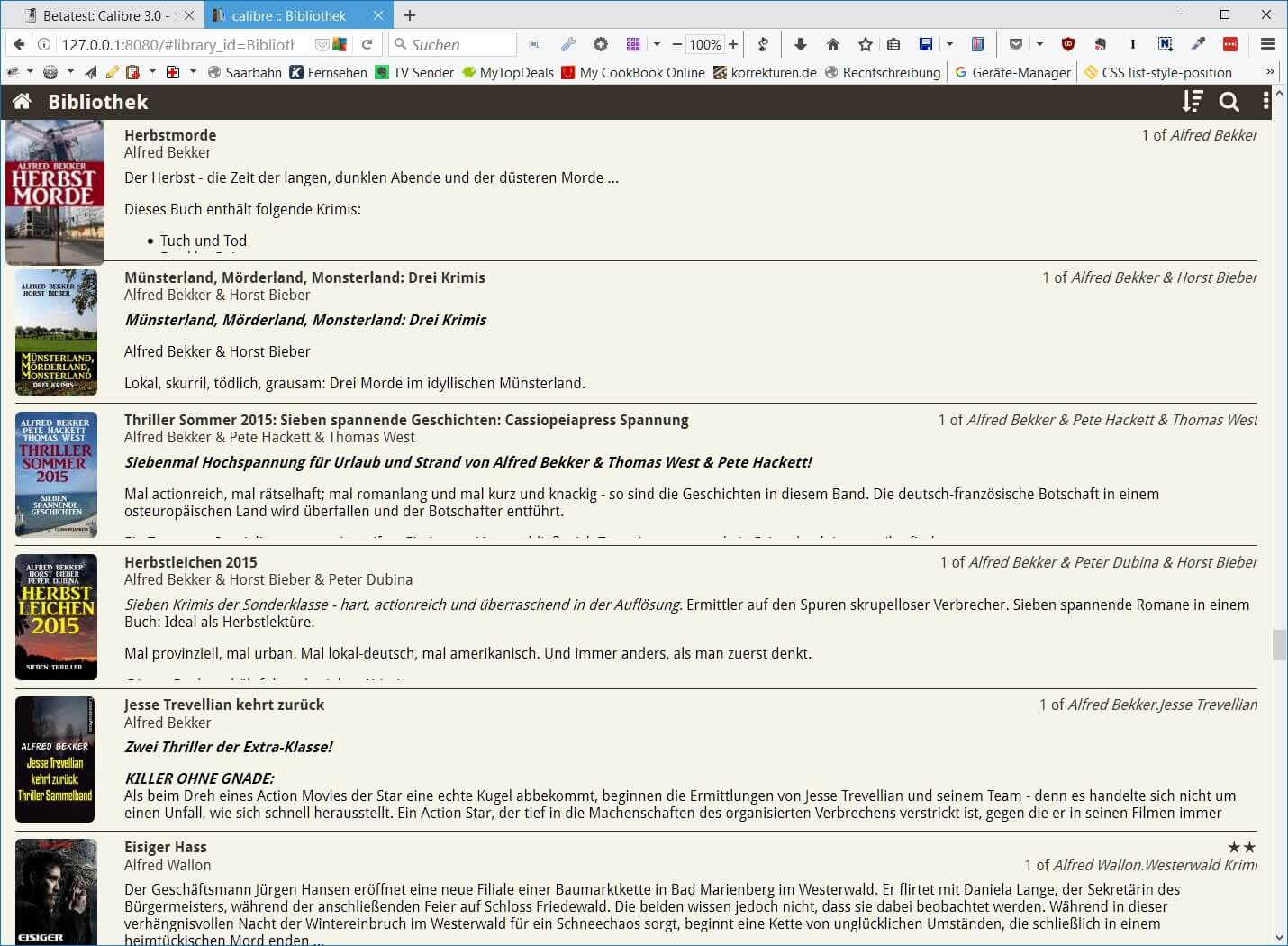1288x946 pixels.
Task: Open Fernsehen bookmark
Action: tap(329, 72)
